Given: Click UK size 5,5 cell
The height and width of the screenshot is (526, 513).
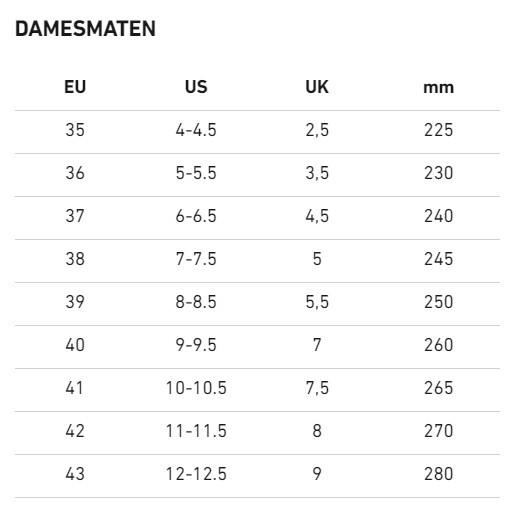Looking at the screenshot, I should [x=317, y=302].
